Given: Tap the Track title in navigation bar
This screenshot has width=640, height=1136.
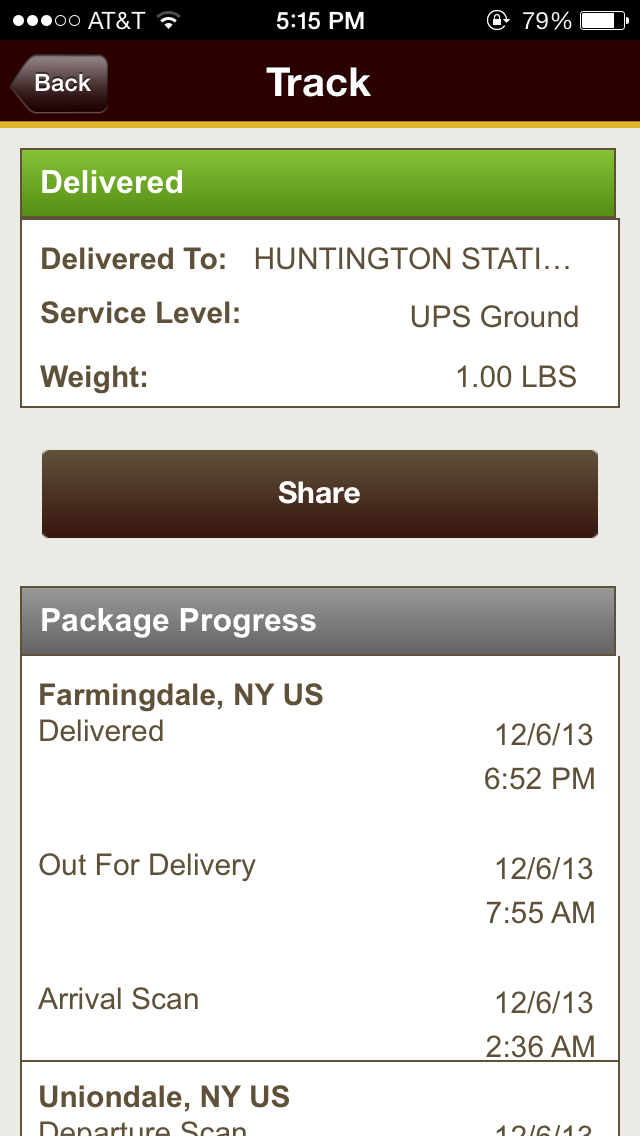Looking at the screenshot, I should point(319,83).
